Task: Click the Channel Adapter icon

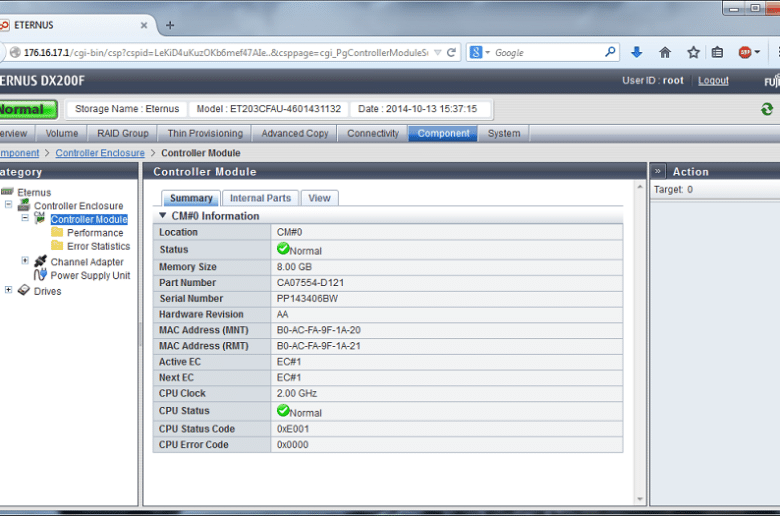Action: click(40, 261)
